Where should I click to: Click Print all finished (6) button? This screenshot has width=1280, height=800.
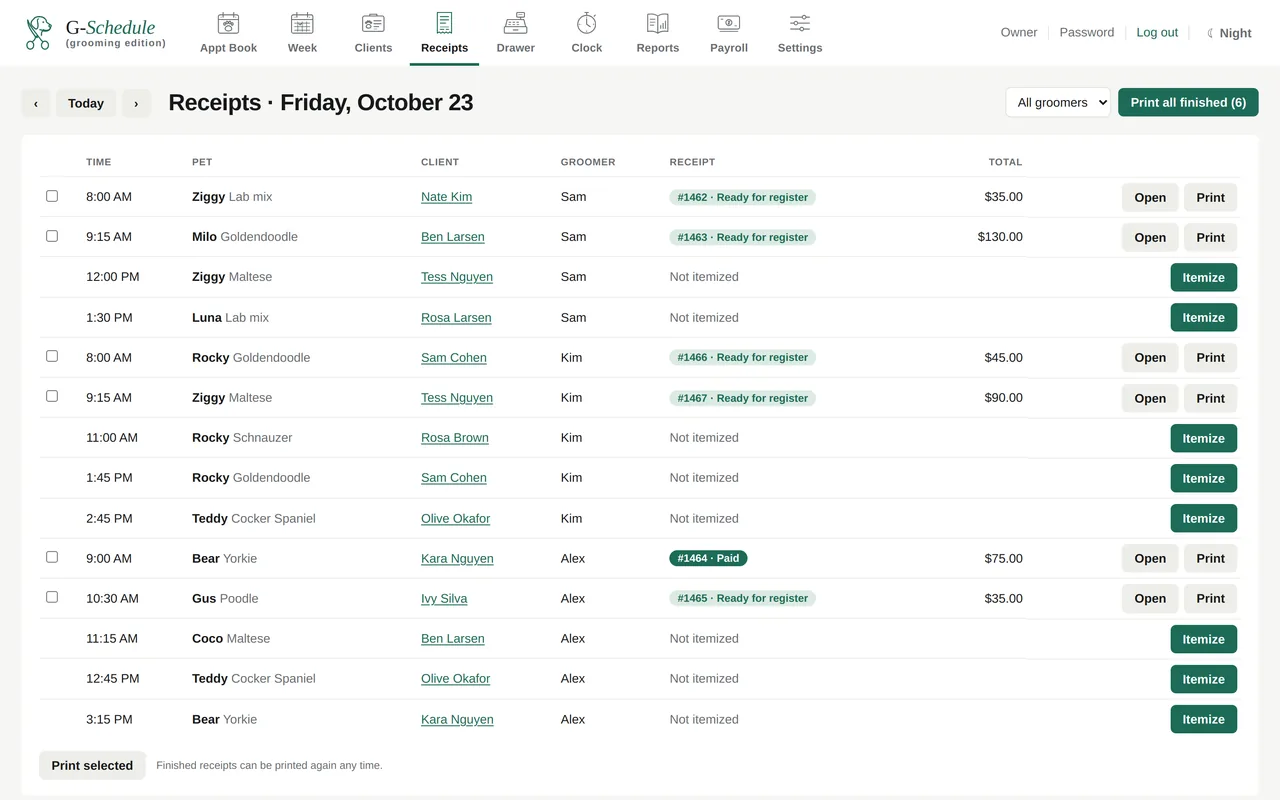[1188, 102]
